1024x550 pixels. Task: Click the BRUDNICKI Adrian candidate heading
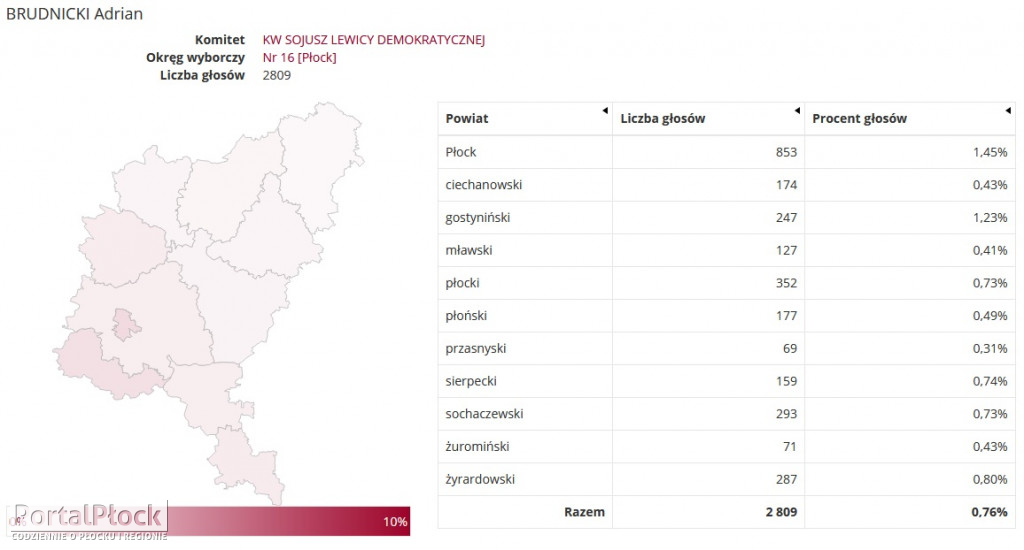pos(74,14)
